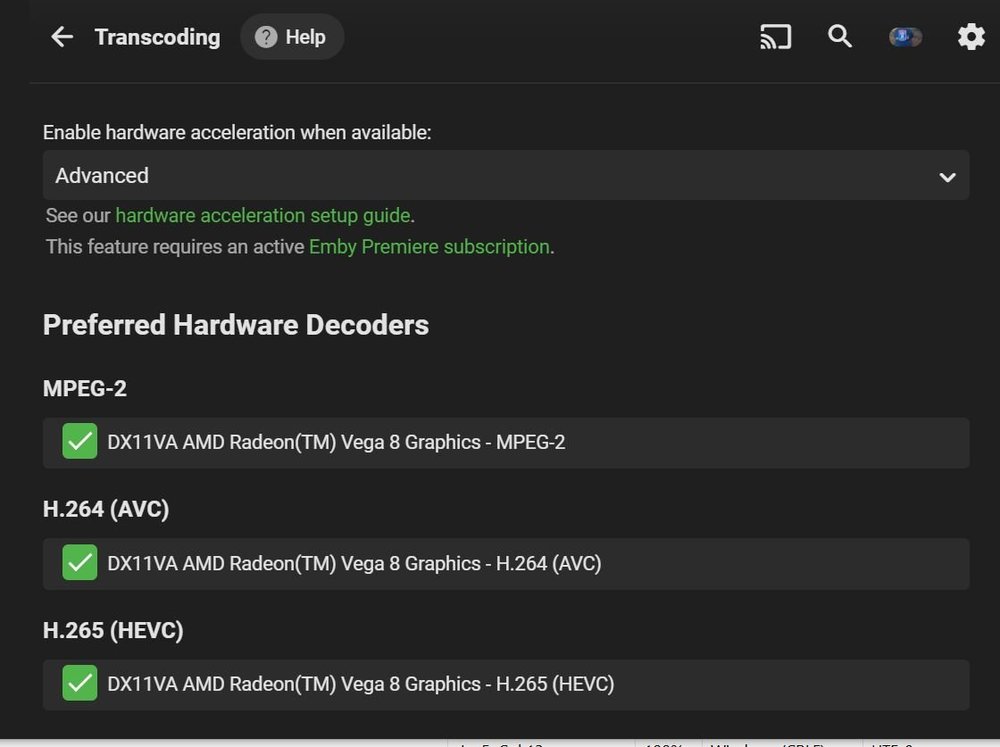The height and width of the screenshot is (747, 1000).
Task: Uncheck the MPEG-2 DX11VA decoder checkbox
Action: click(80, 441)
